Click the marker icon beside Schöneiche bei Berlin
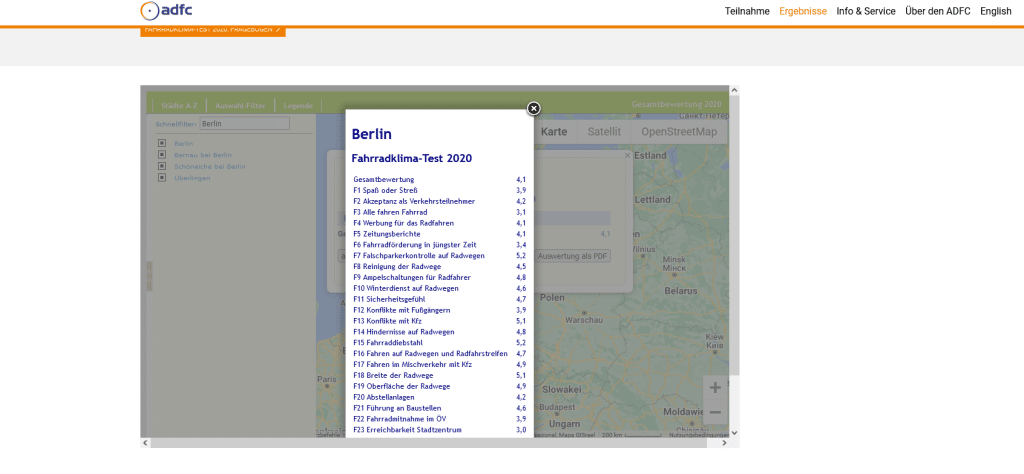1024x474 pixels. [161, 166]
